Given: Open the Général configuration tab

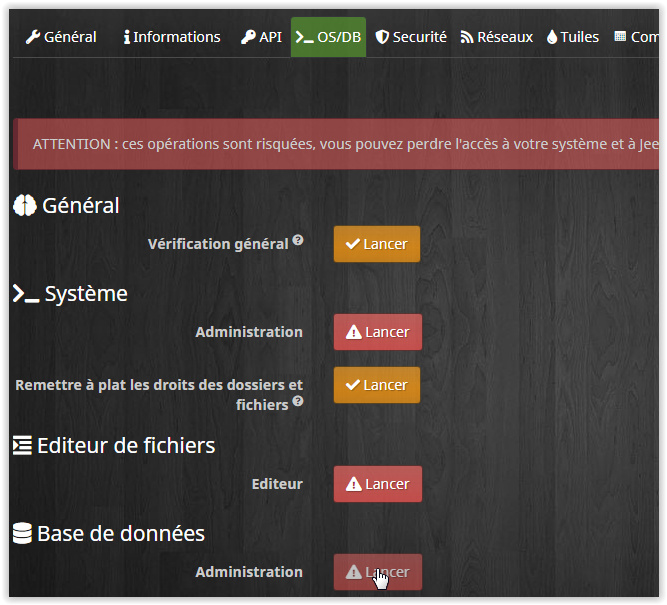Looking at the screenshot, I should pos(61,37).
